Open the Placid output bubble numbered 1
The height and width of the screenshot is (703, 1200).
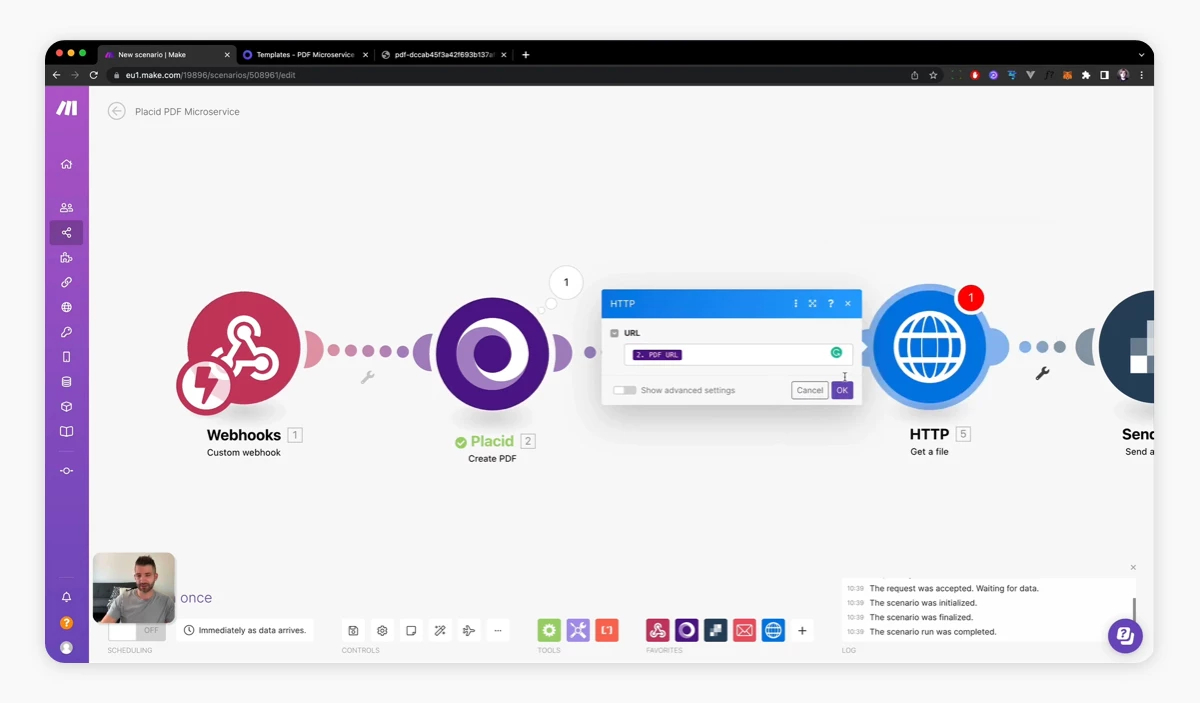[566, 283]
